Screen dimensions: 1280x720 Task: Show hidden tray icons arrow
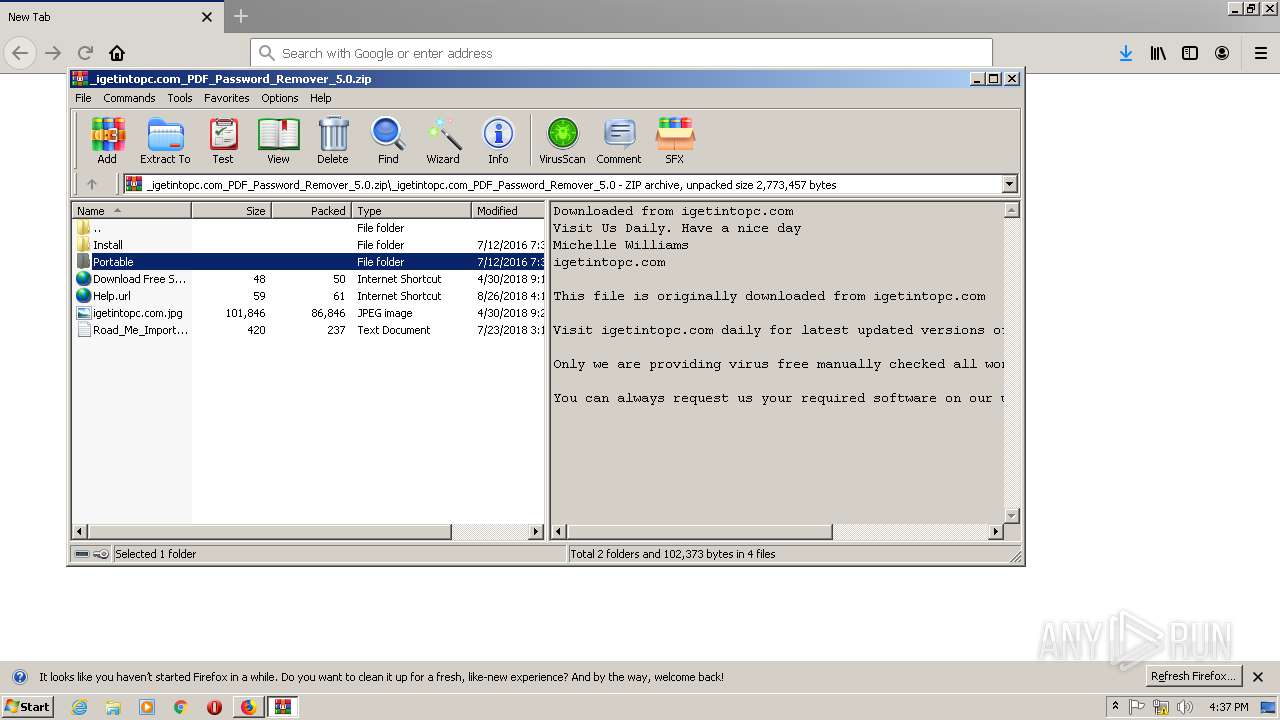point(1115,706)
